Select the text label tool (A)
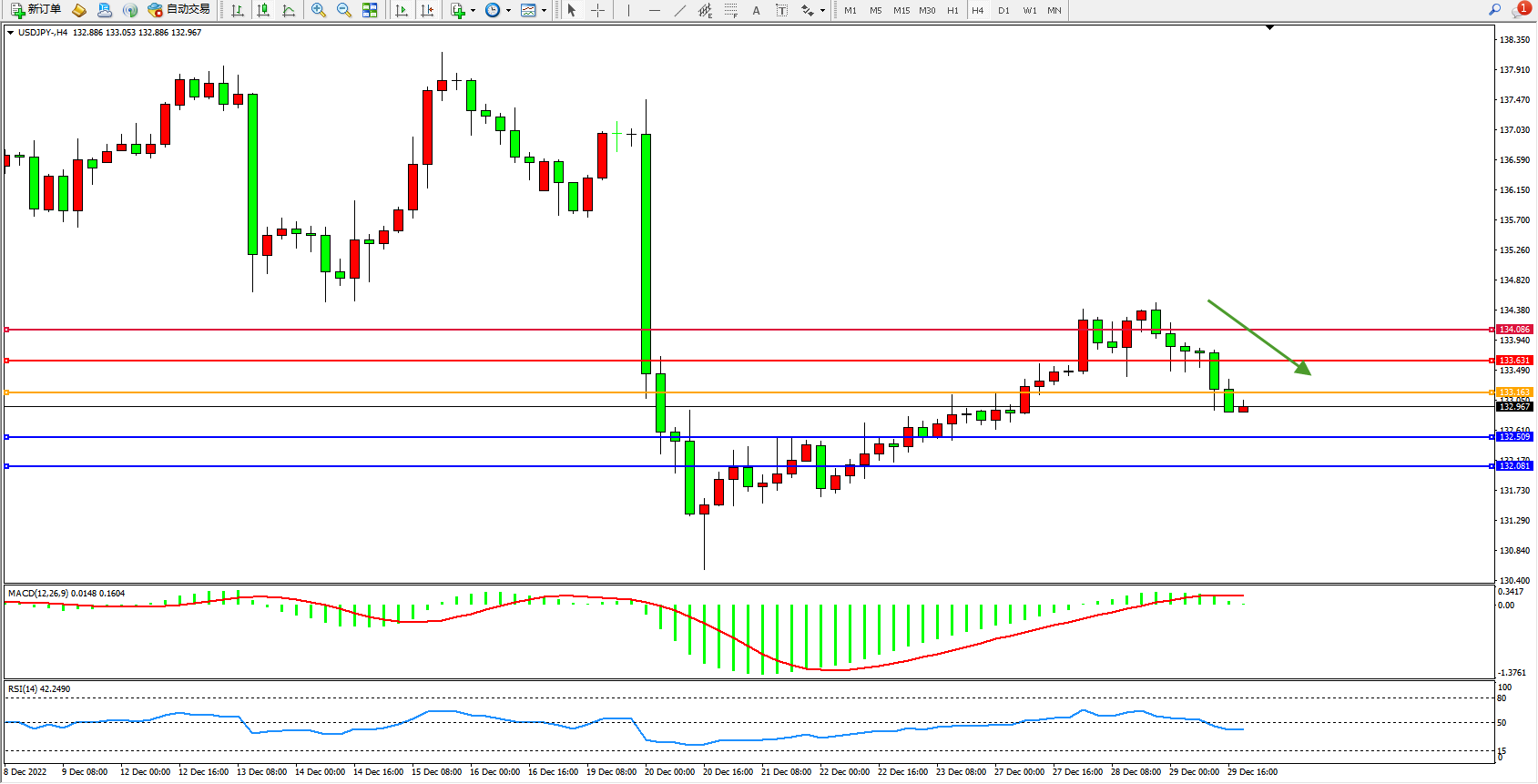 (x=756, y=10)
